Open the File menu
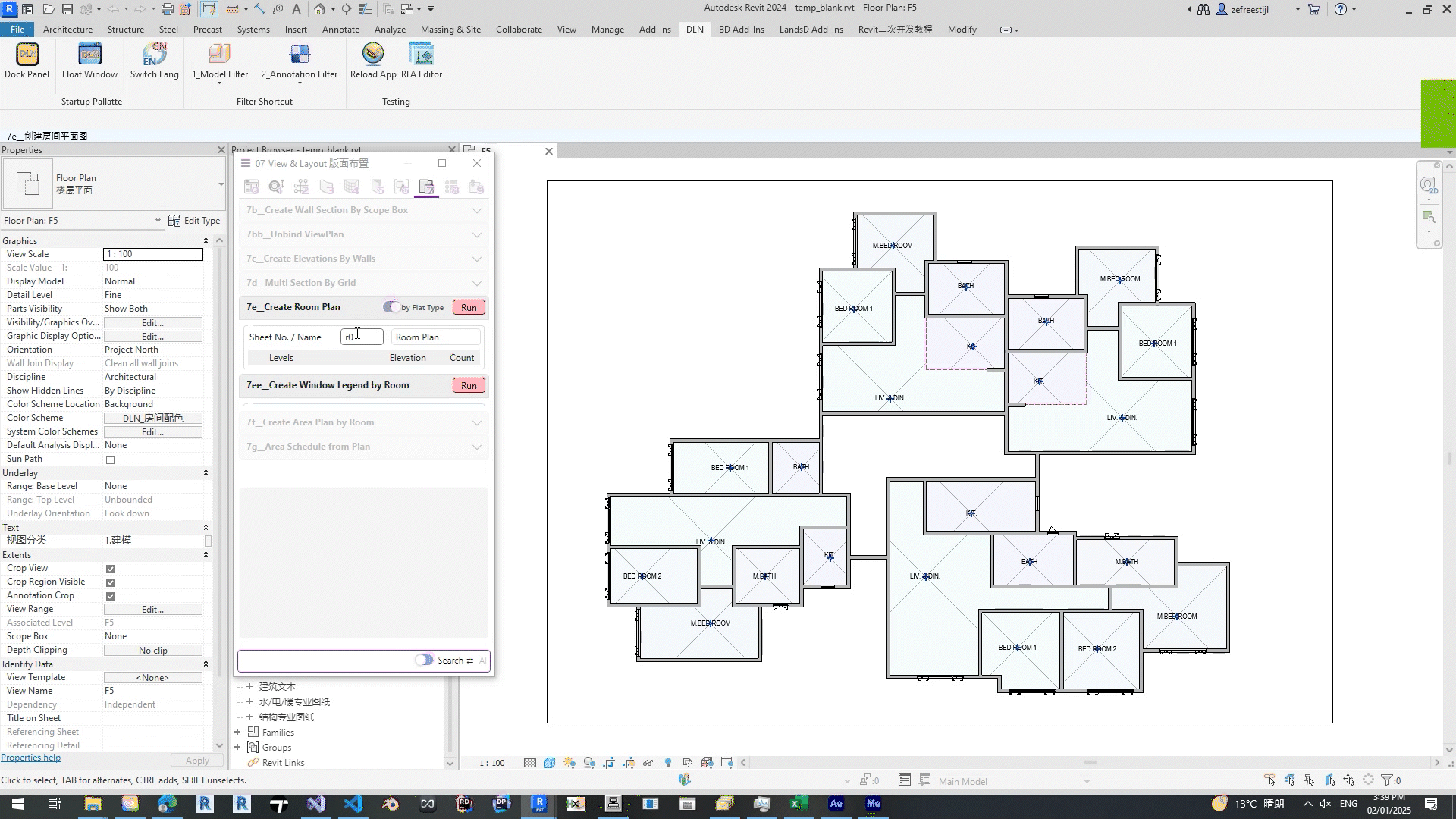Viewport: 1456px width, 819px height. click(17, 30)
